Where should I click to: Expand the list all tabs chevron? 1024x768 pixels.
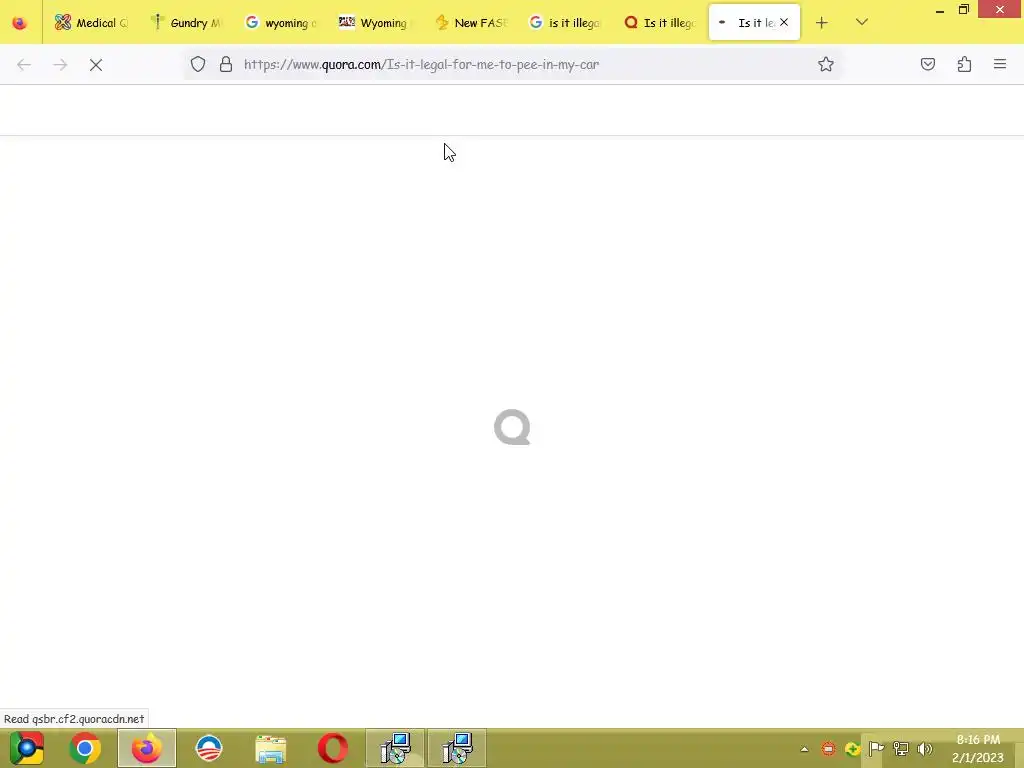pos(861,22)
